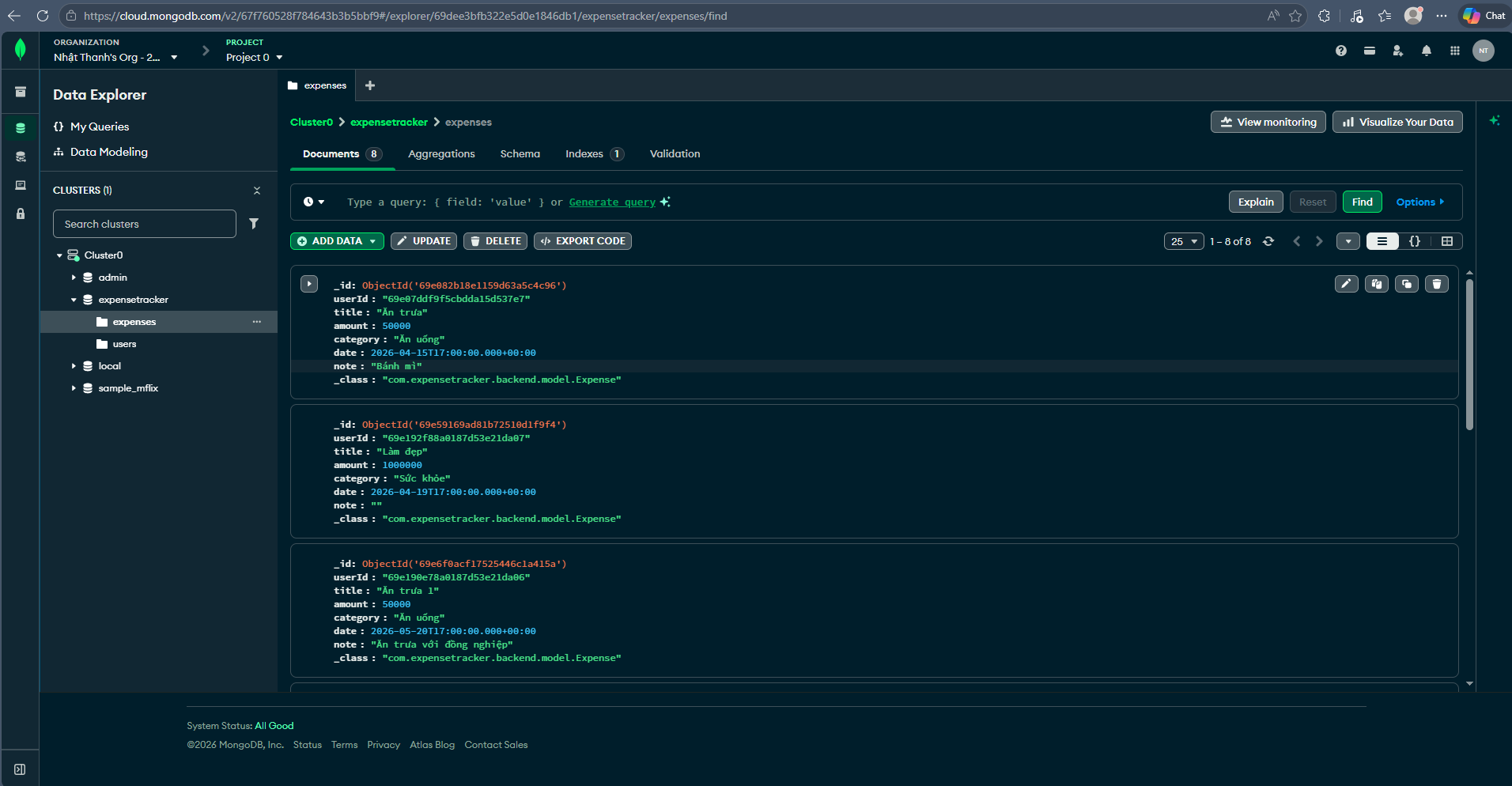Click the MongoDB leaf logo

[x=21, y=50]
